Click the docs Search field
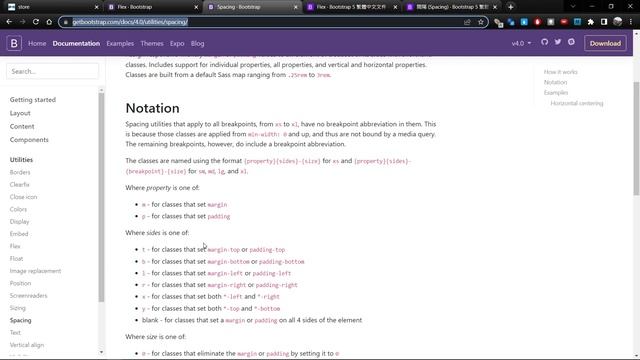Screen dimensions: 640x360 point(52,71)
